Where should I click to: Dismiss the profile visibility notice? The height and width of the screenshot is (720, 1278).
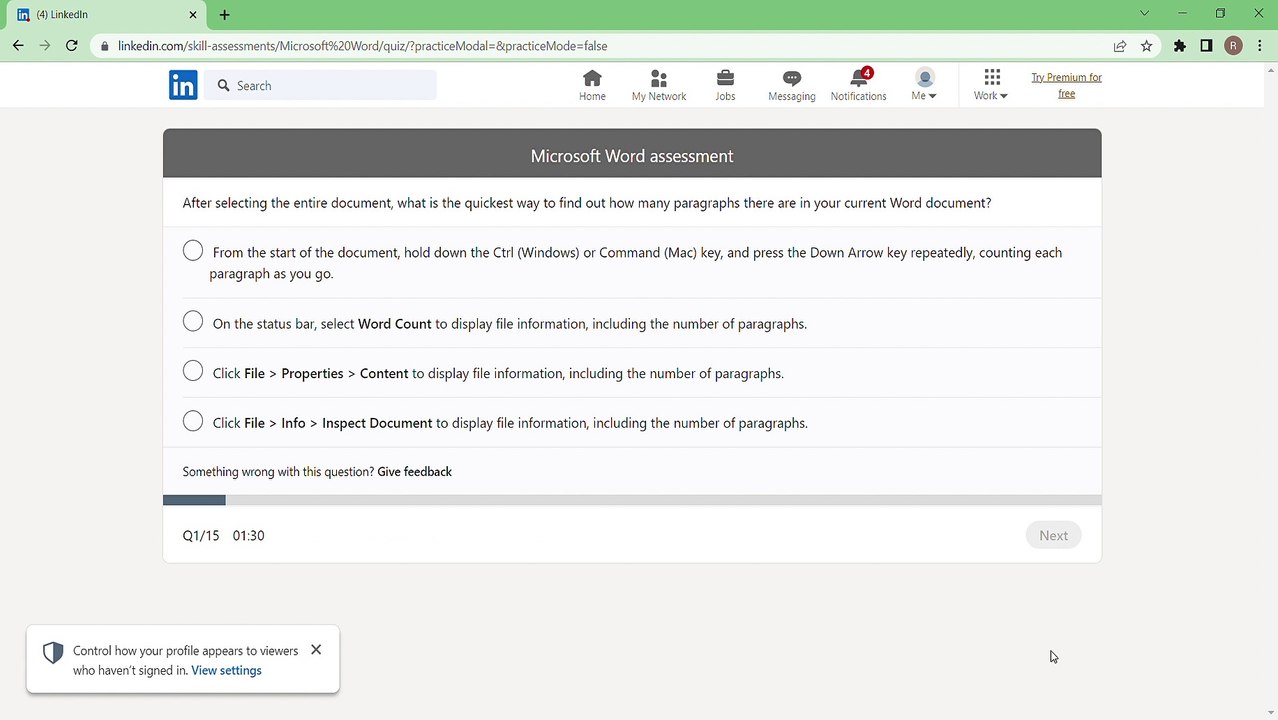[316, 649]
